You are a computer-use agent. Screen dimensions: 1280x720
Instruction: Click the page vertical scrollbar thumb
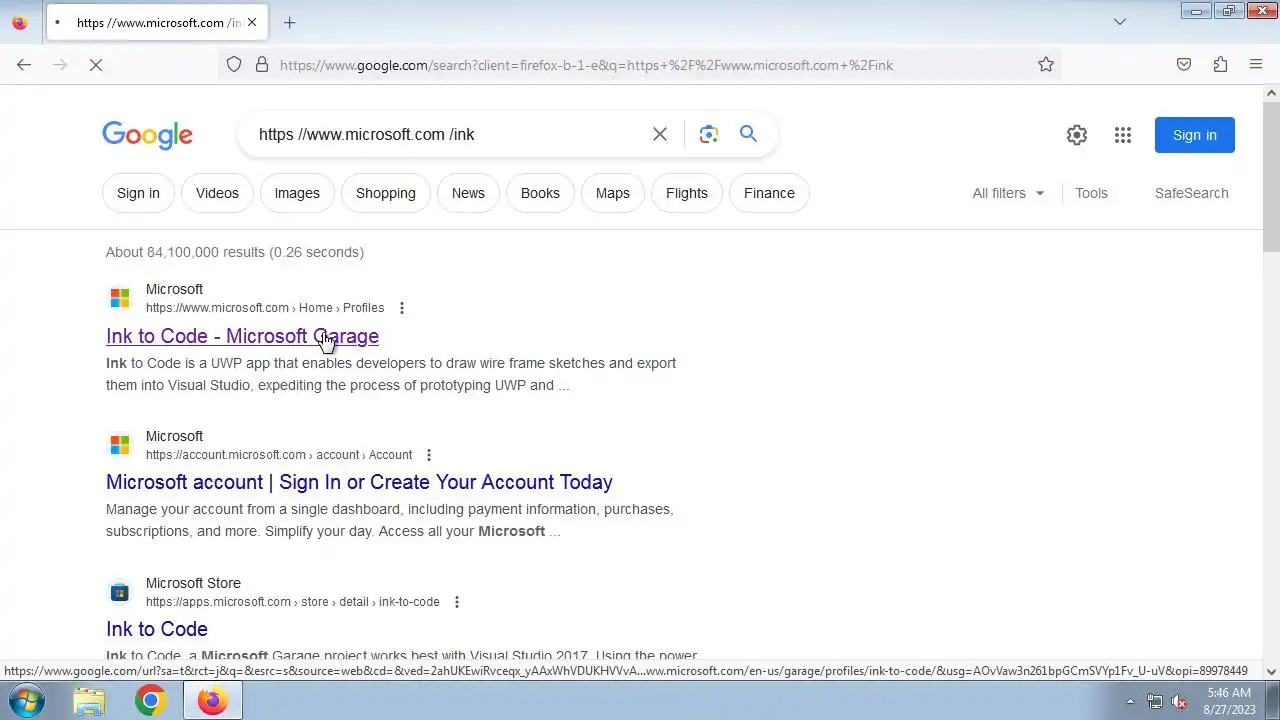(x=1271, y=176)
